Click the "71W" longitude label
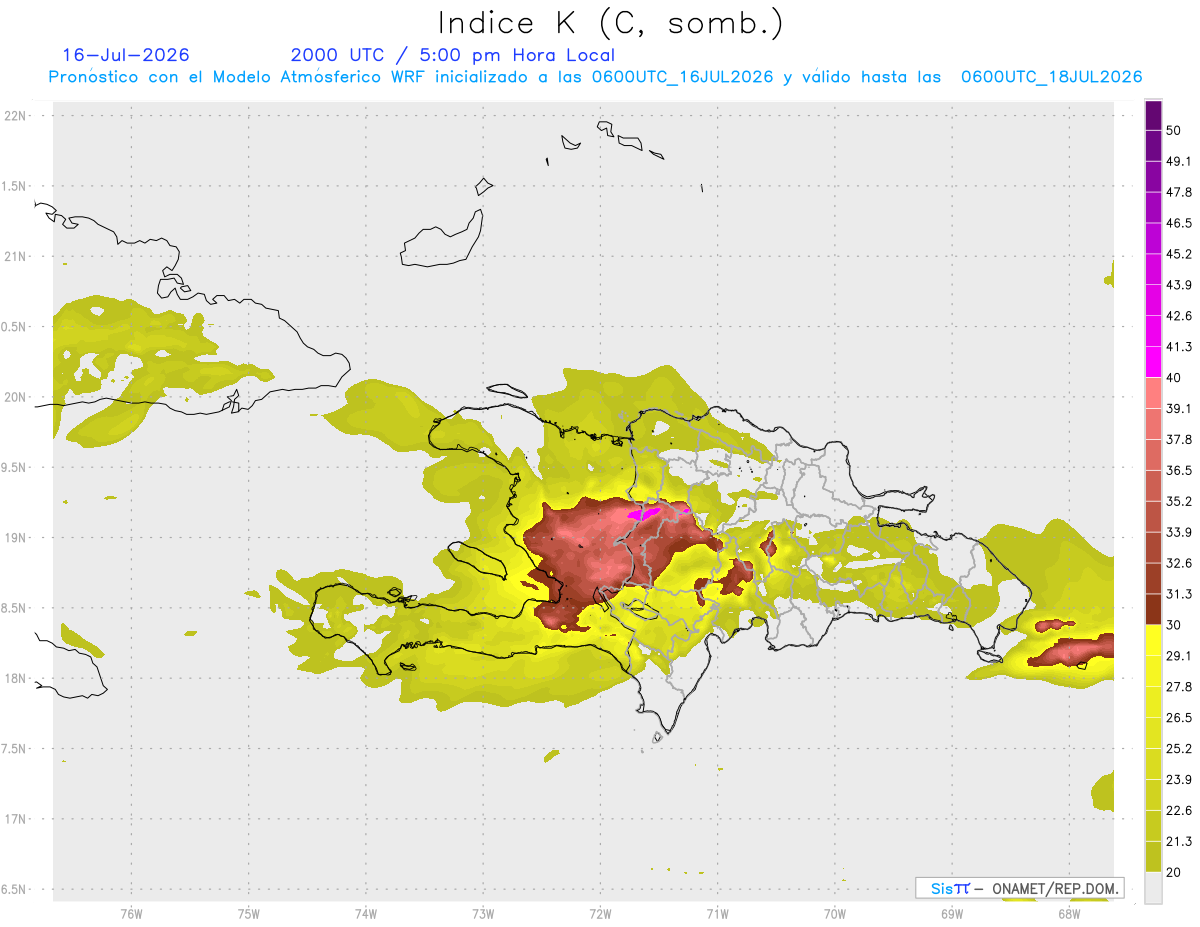Screen dimensions: 1200x927 [x=717, y=914]
